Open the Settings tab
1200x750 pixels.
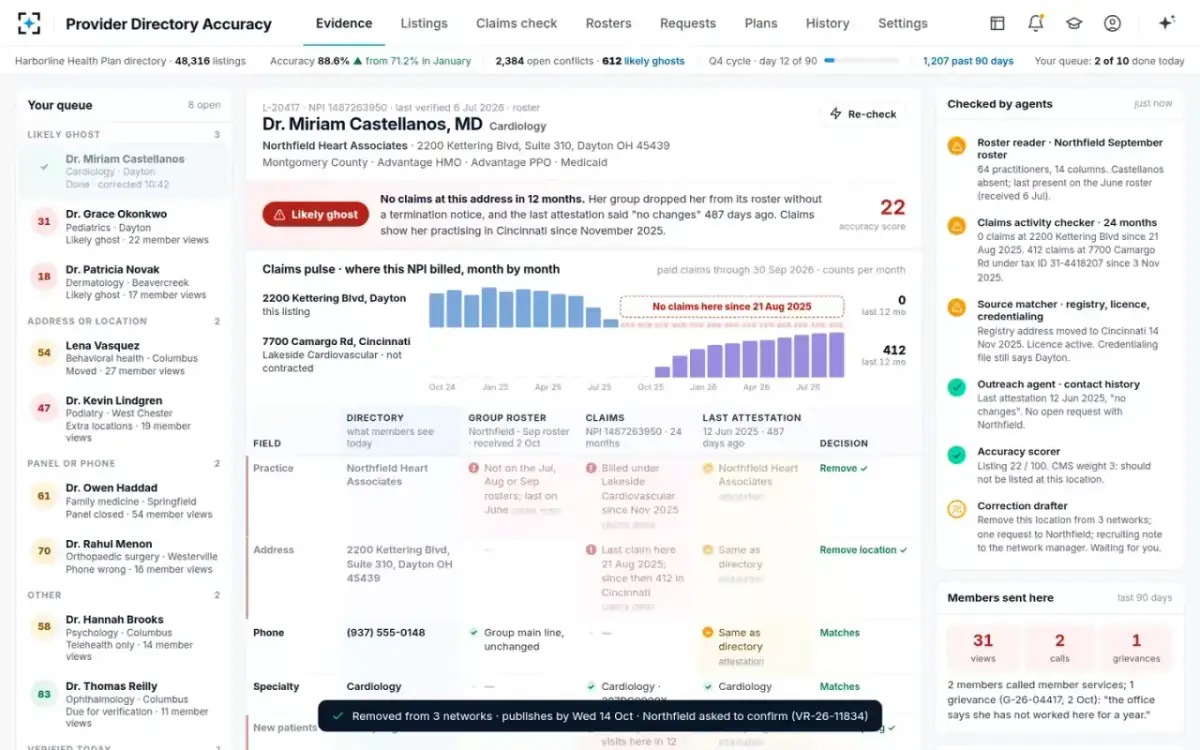(903, 23)
